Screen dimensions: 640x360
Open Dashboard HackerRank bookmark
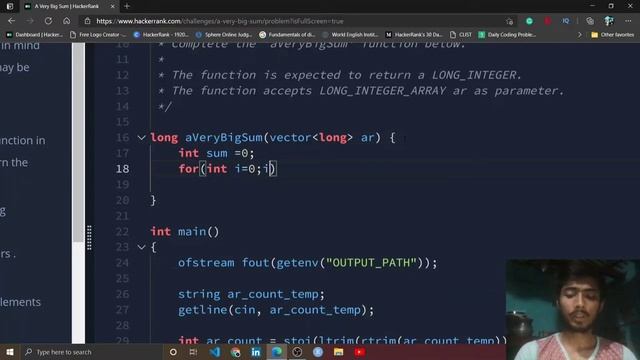coord(35,35)
